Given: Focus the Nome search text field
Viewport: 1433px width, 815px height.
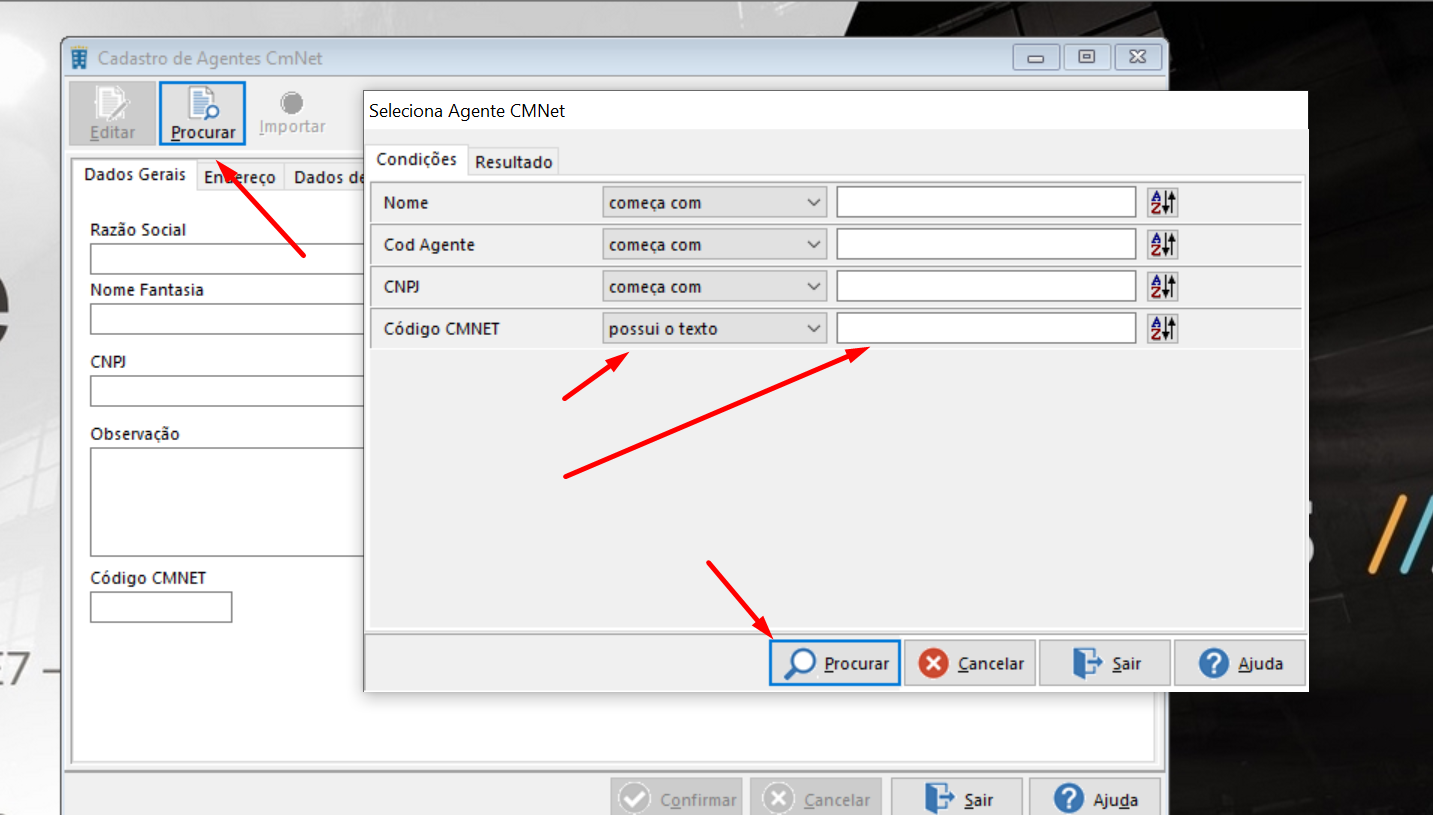Looking at the screenshot, I should 986,203.
